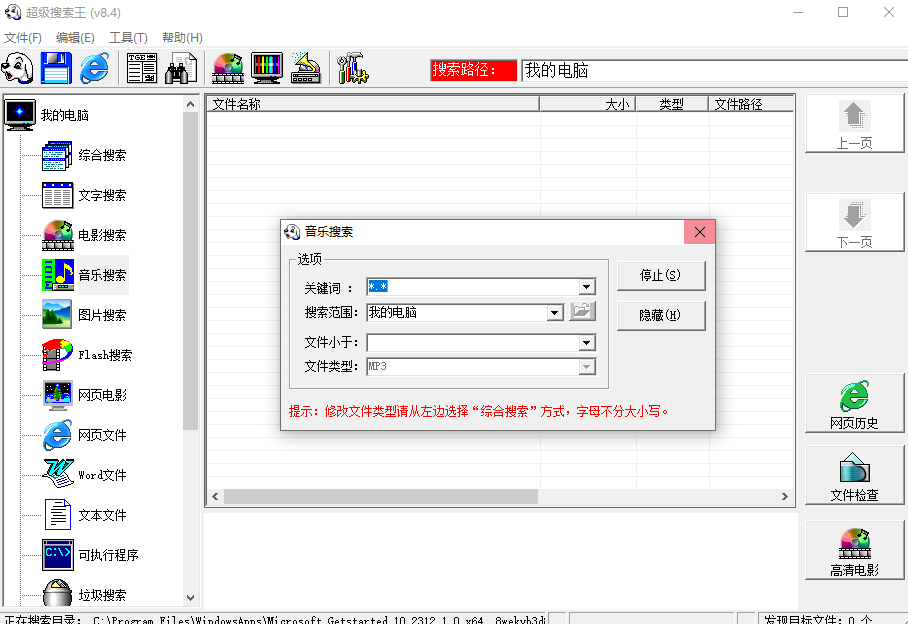Click the 文字搜索 icon in the sidebar
The height and width of the screenshot is (624, 908).
click(57, 195)
